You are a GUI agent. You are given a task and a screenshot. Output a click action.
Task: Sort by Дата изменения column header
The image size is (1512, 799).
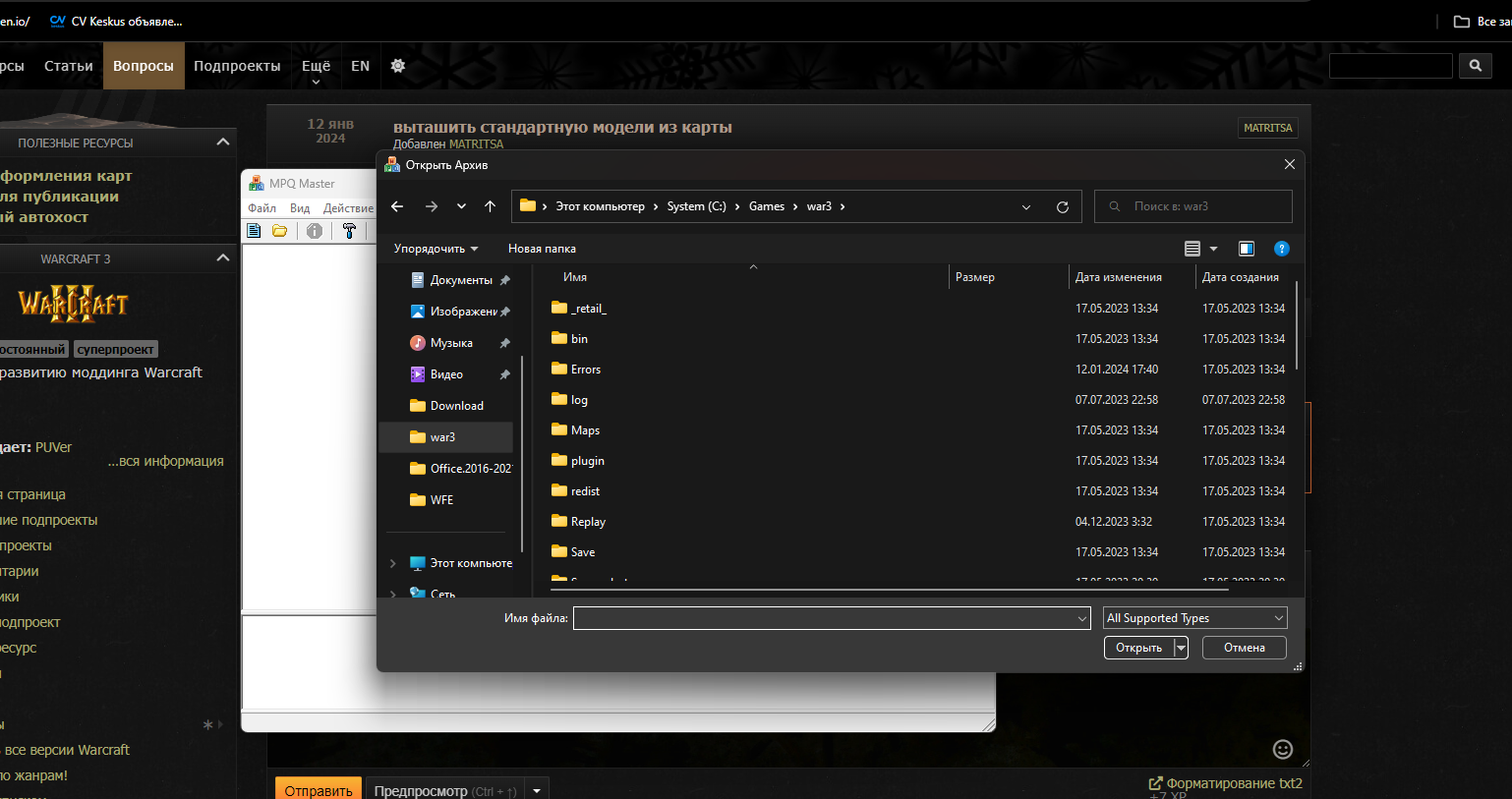1119,277
